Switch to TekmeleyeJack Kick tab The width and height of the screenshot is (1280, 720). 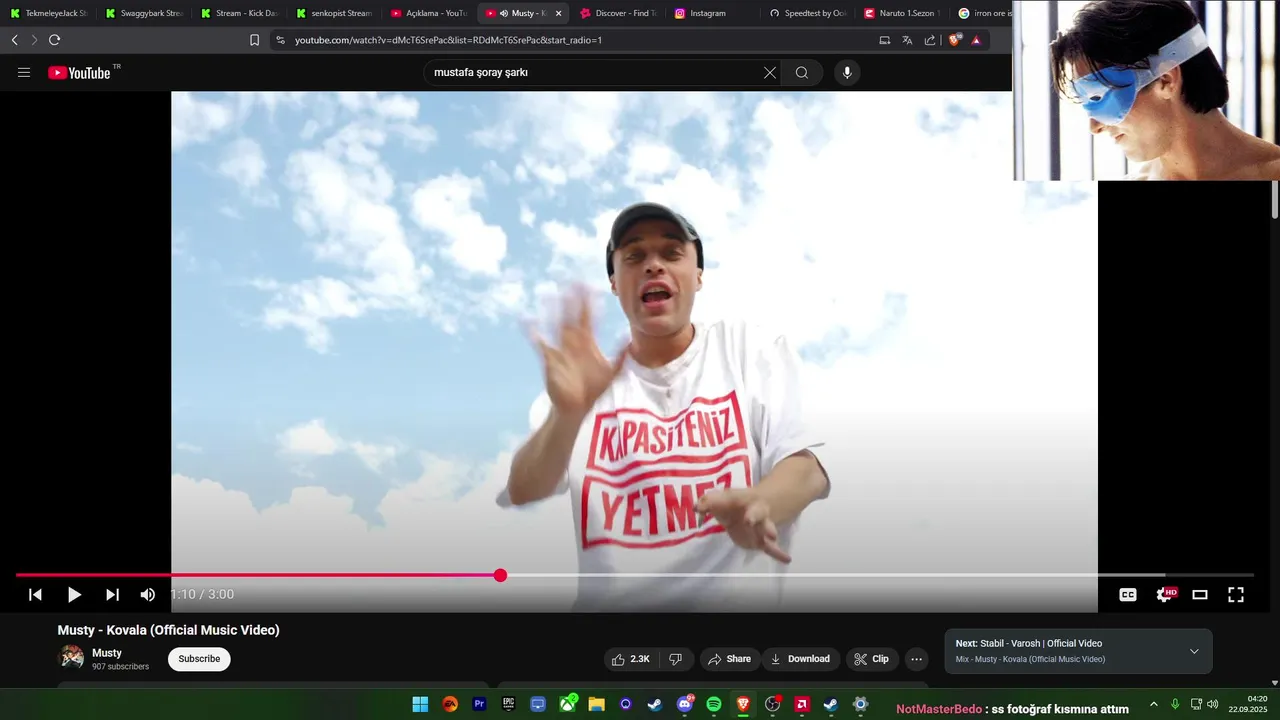click(x=48, y=13)
